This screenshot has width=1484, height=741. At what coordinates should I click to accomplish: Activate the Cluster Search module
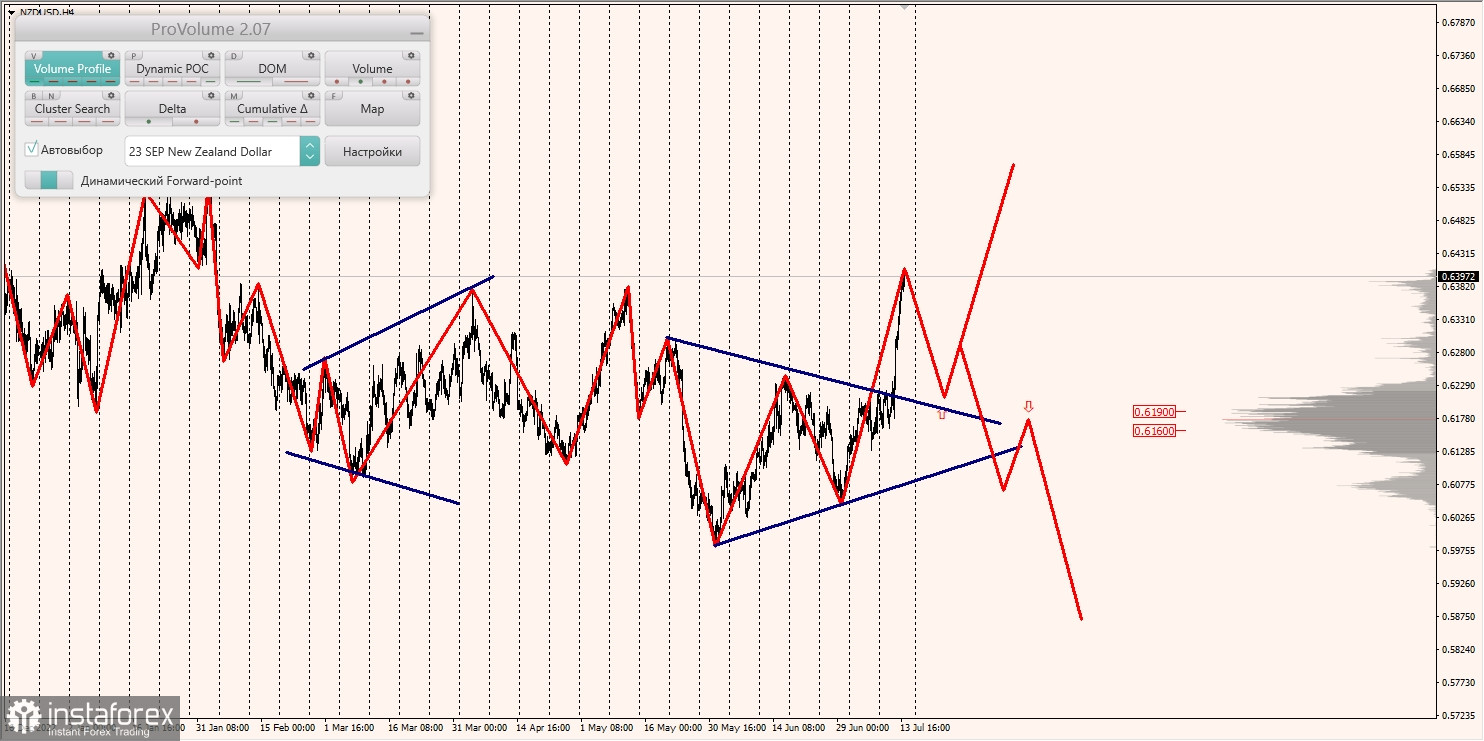click(x=72, y=109)
